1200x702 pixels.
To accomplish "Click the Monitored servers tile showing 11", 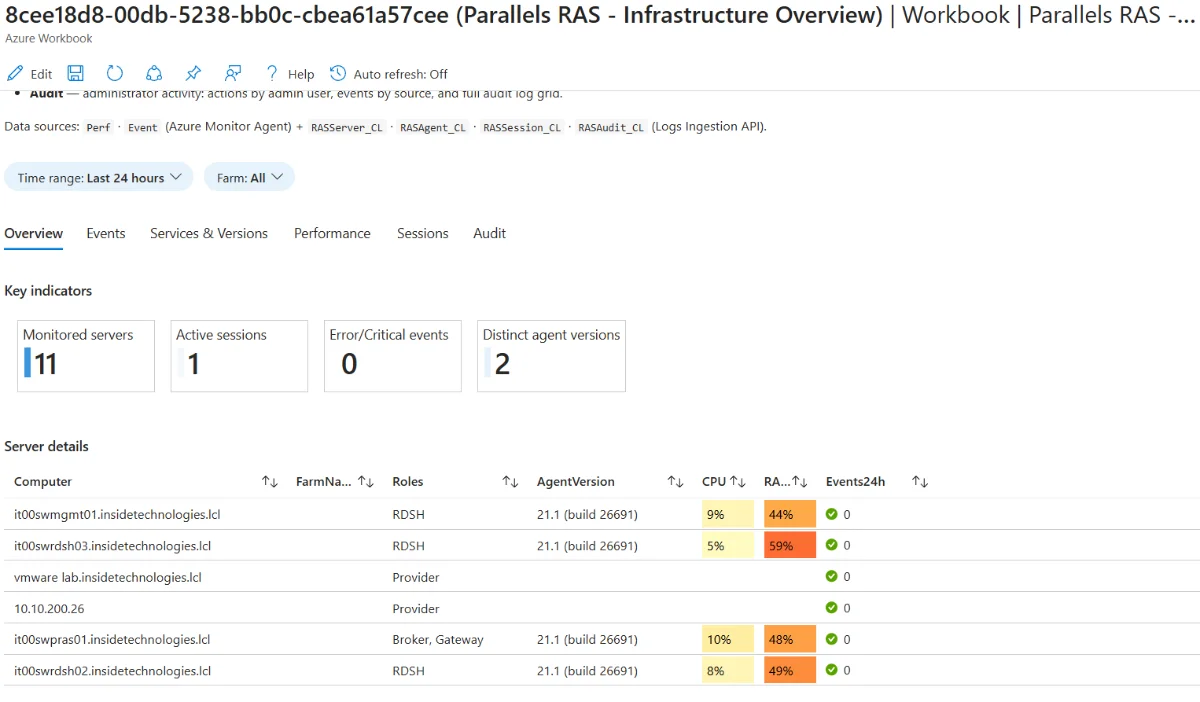I will tap(86, 356).
